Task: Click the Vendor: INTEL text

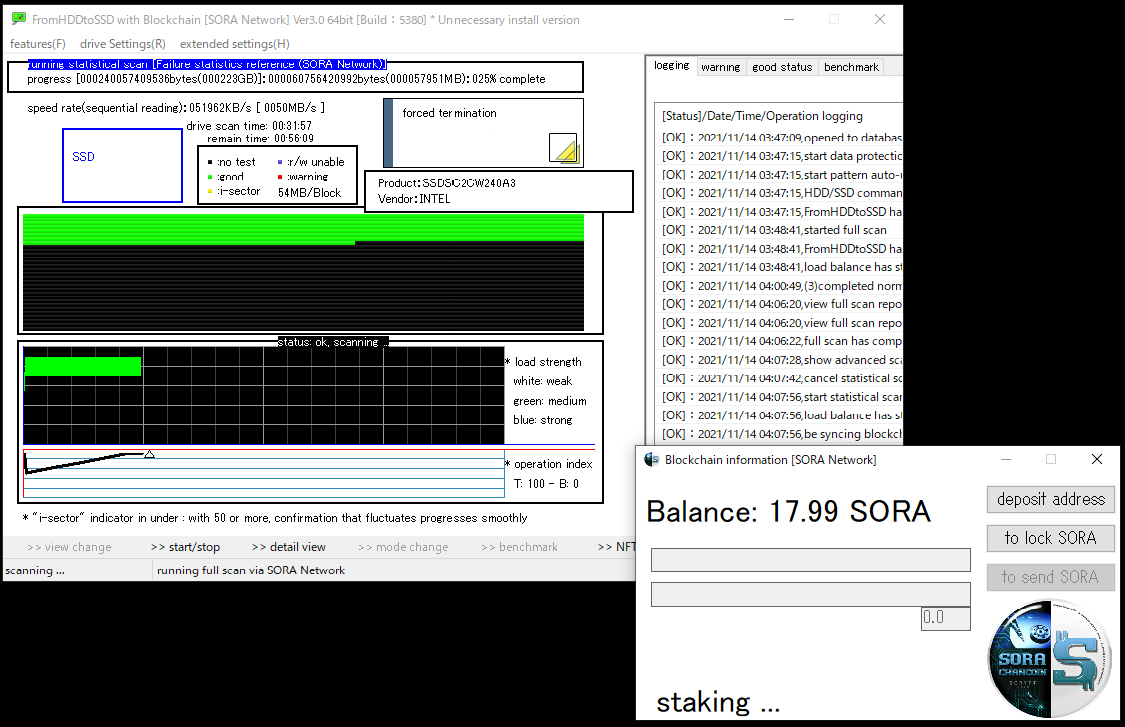Action: (x=414, y=199)
